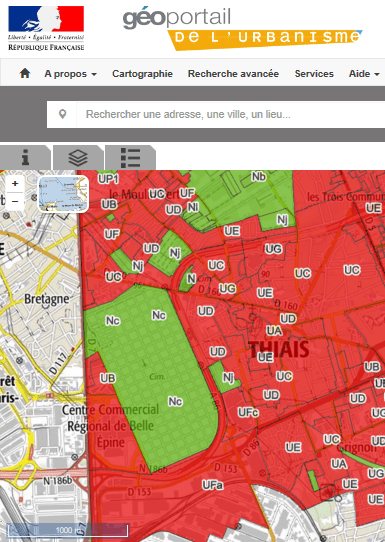Focus the address search field

(232, 114)
